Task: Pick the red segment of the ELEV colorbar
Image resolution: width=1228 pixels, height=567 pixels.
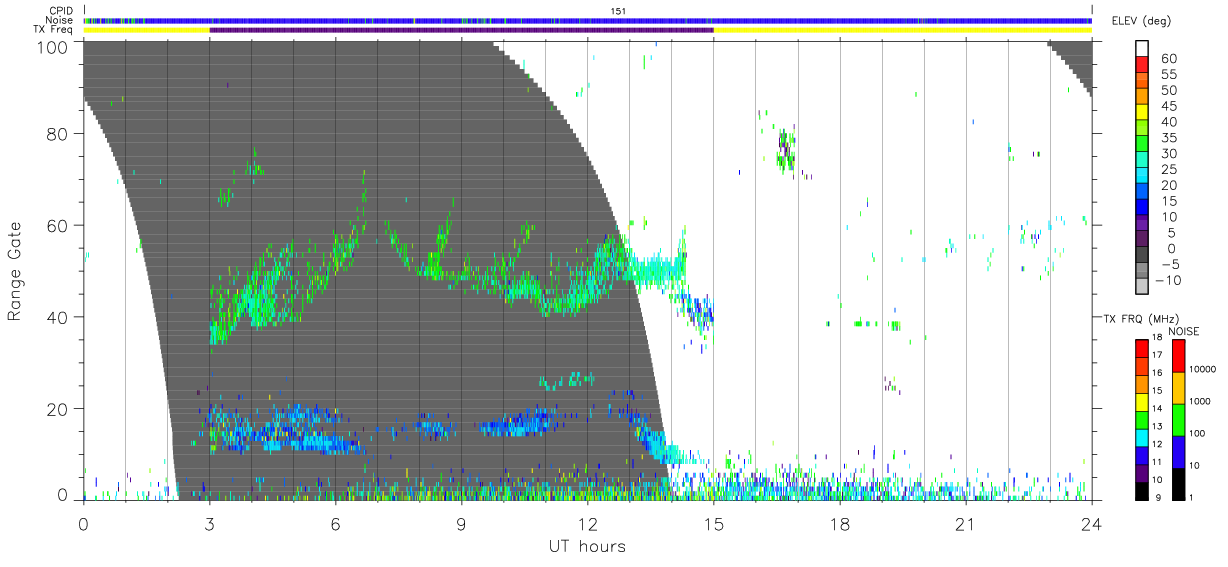Action: point(1143,63)
